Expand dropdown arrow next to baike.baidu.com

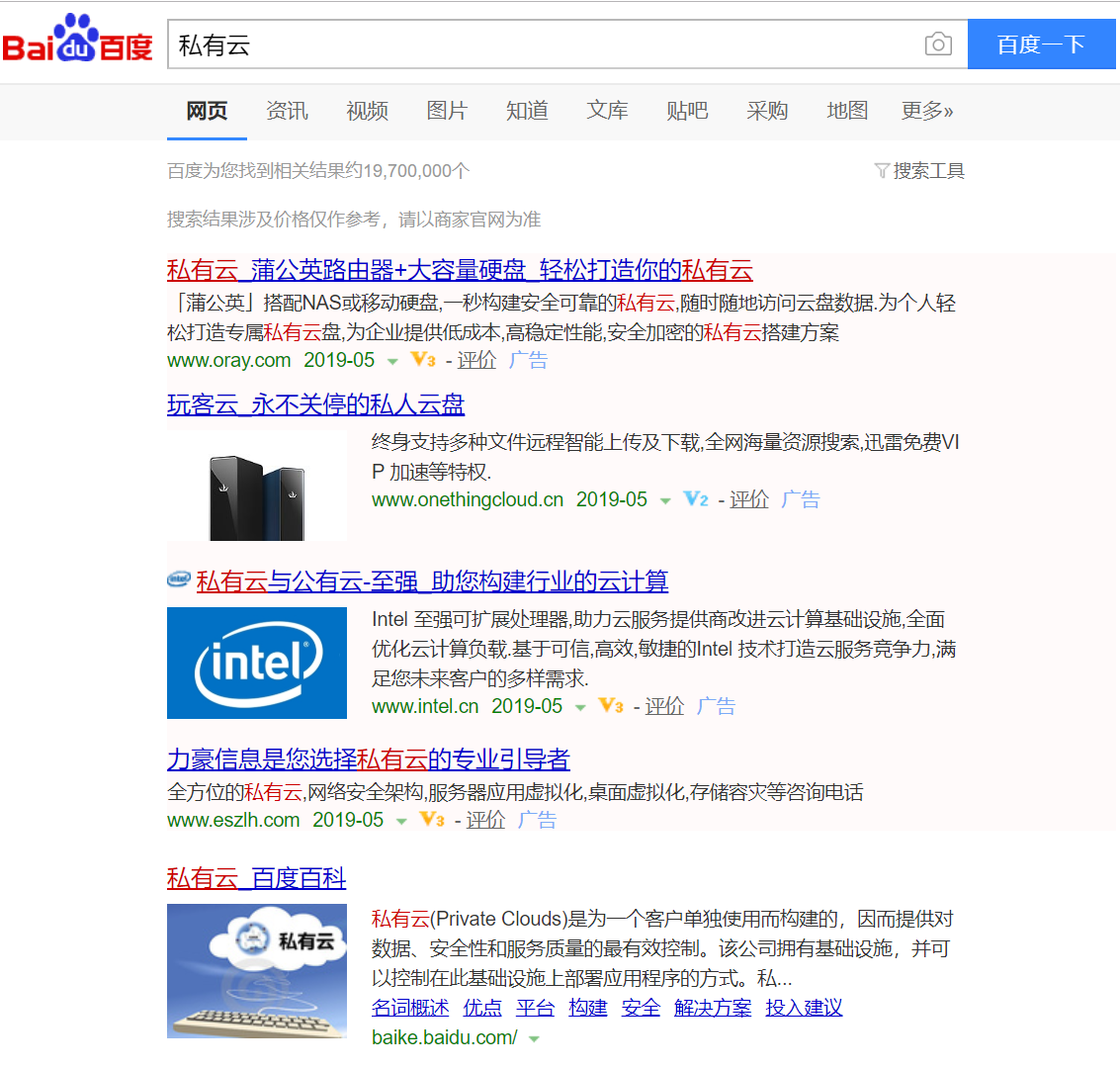coord(535,1039)
